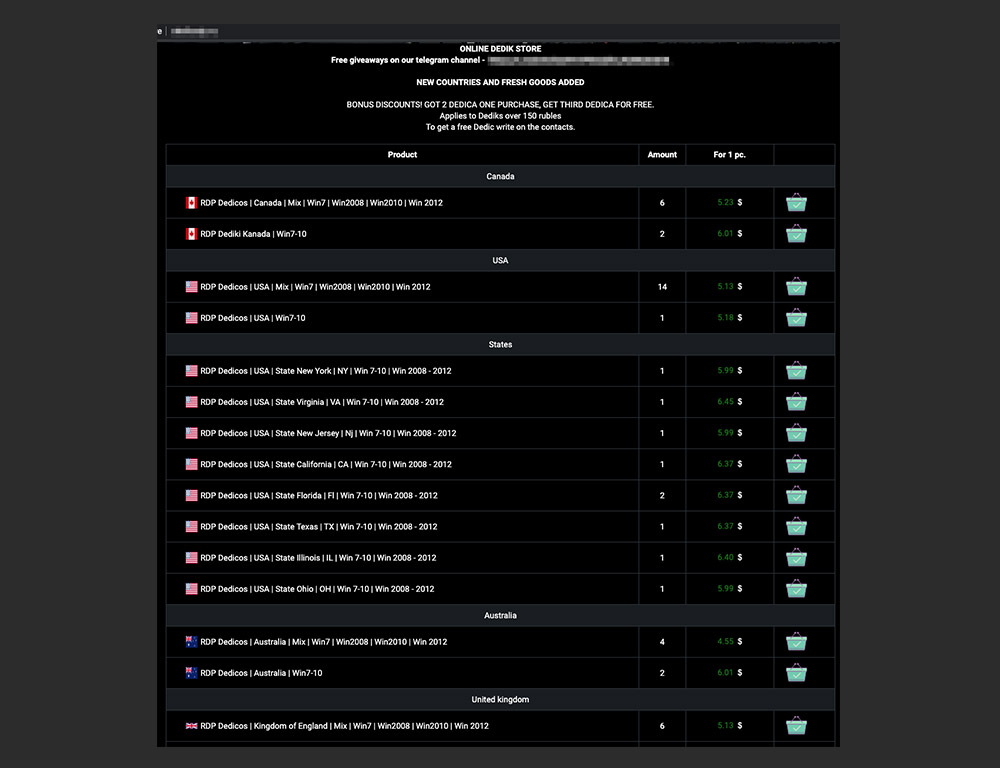Click the UK flag icon in England row
The image size is (1000, 768).
tap(191, 726)
